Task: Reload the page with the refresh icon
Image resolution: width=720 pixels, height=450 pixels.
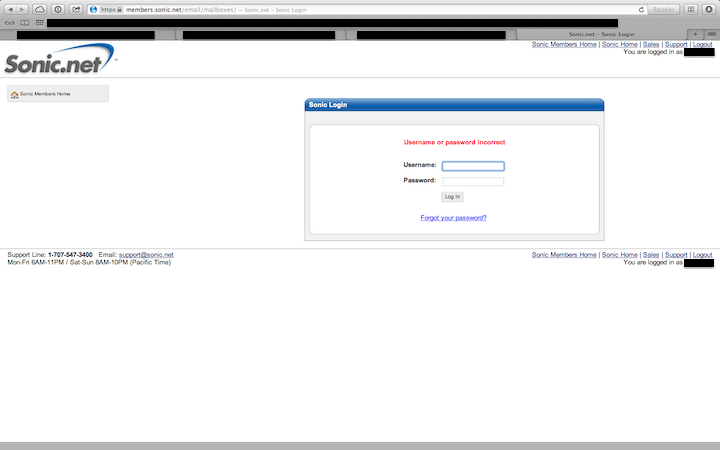Action: [x=641, y=10]
